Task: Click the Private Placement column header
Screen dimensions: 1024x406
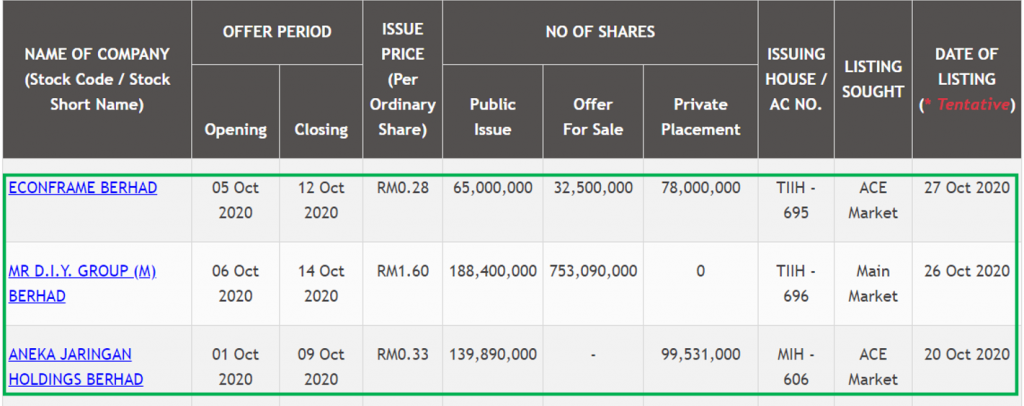Action: pos(701,116)
